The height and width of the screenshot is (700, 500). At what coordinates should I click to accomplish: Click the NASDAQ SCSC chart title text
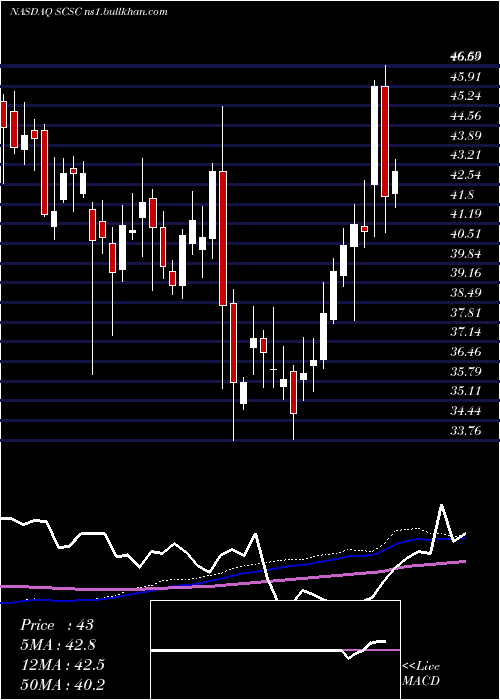pyautogui.click(x=89, y=12)
